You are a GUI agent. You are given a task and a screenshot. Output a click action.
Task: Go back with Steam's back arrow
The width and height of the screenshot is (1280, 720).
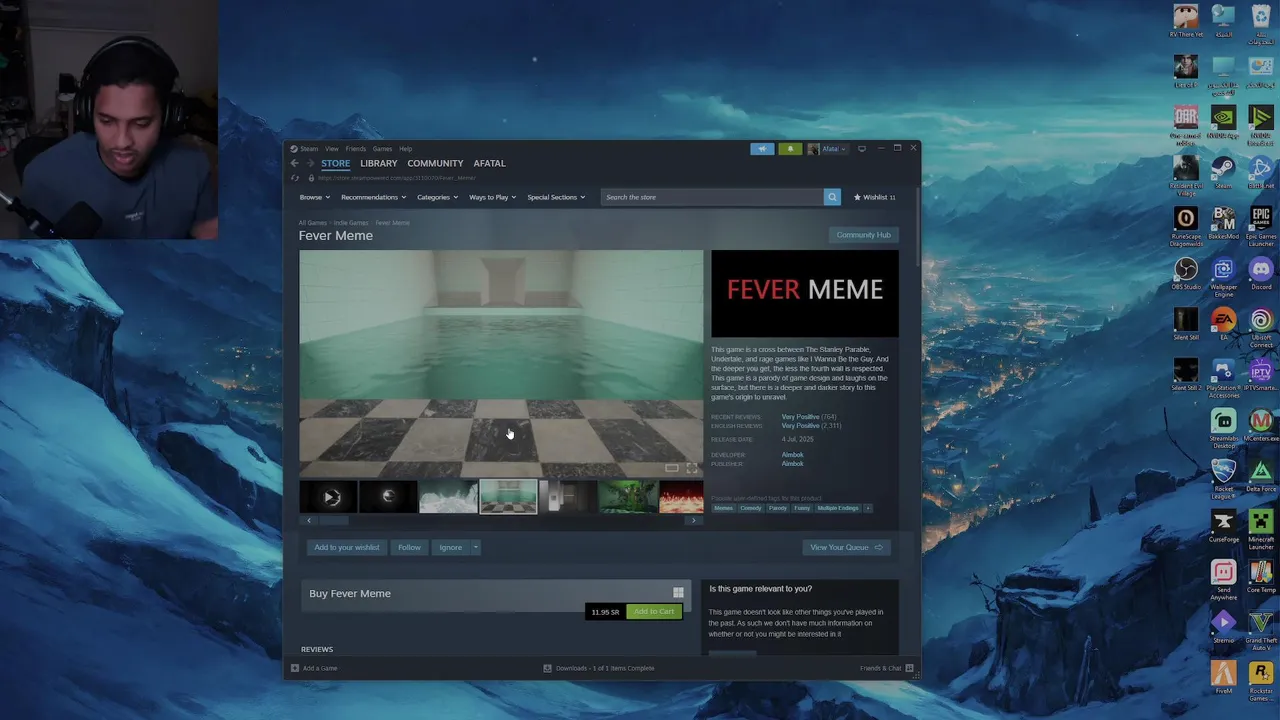point(295,163)
